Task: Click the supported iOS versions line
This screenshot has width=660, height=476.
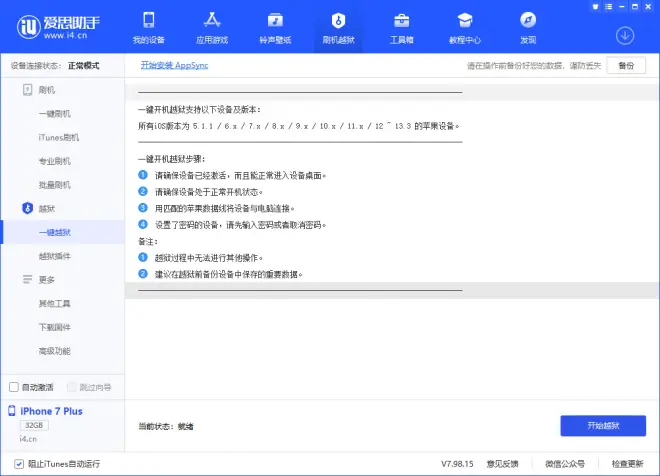Action: pyautogui.click(x=299, y=126)
